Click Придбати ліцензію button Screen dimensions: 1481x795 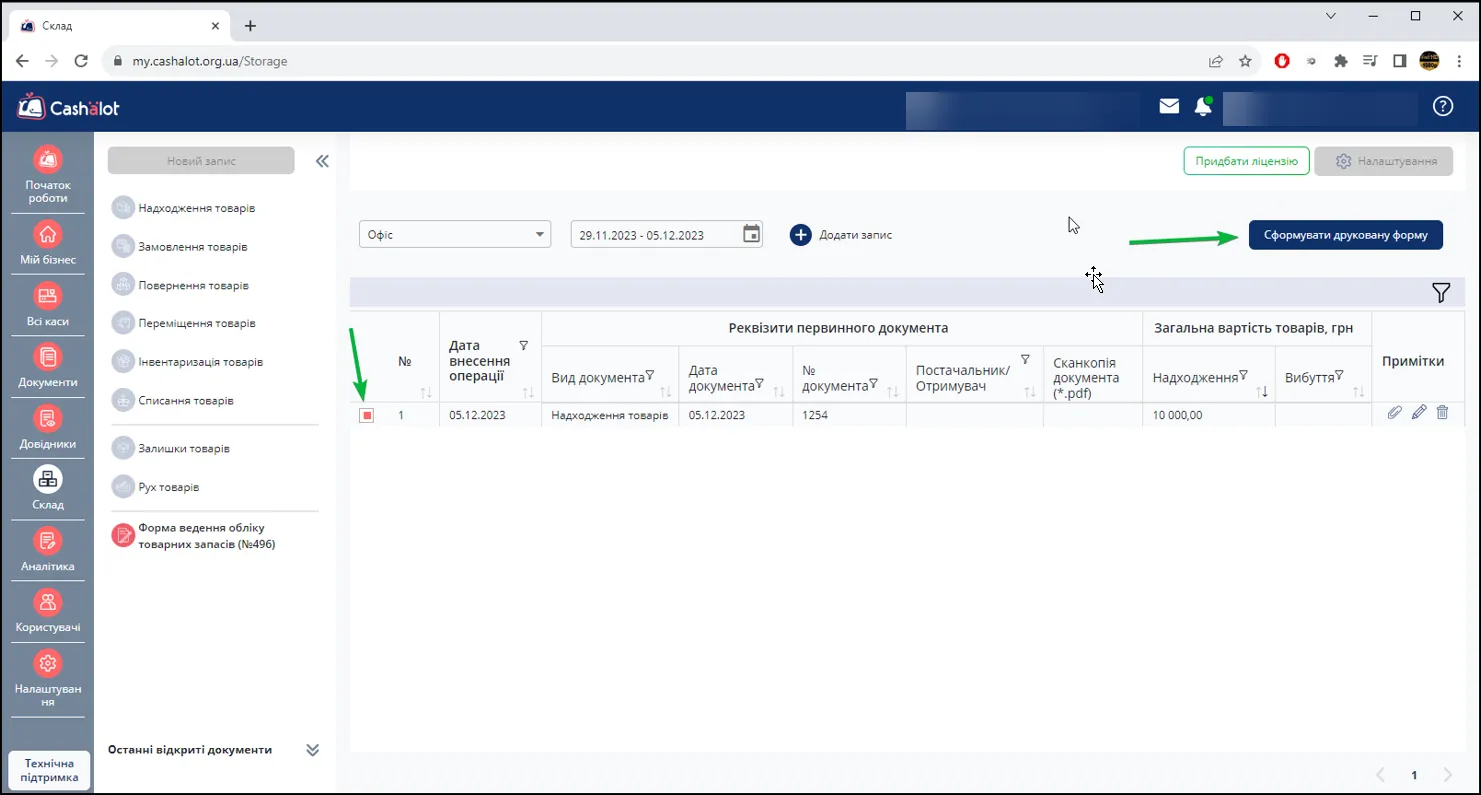tap(1246, 161)
